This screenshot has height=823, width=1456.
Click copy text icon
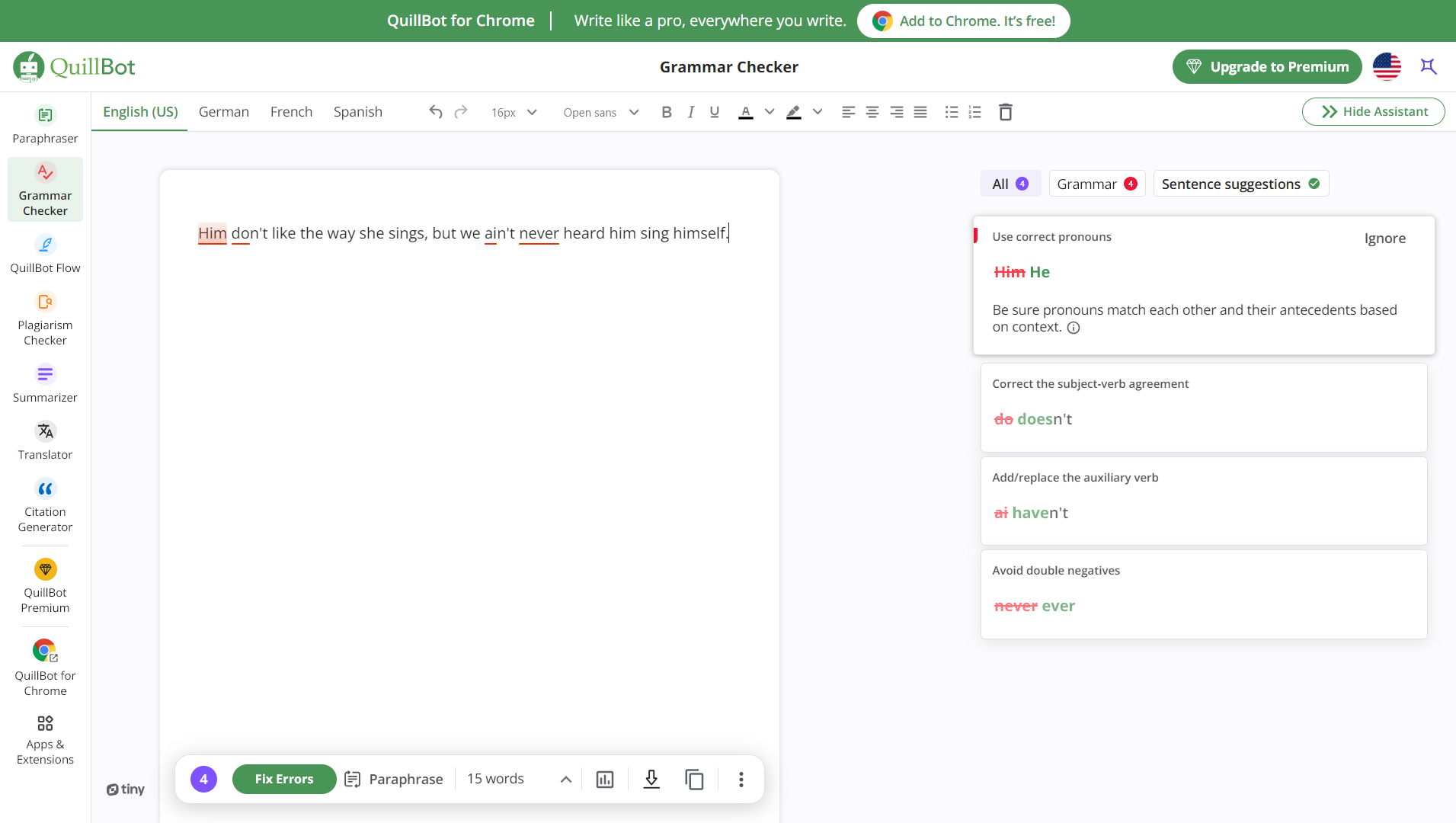[694, 779]
